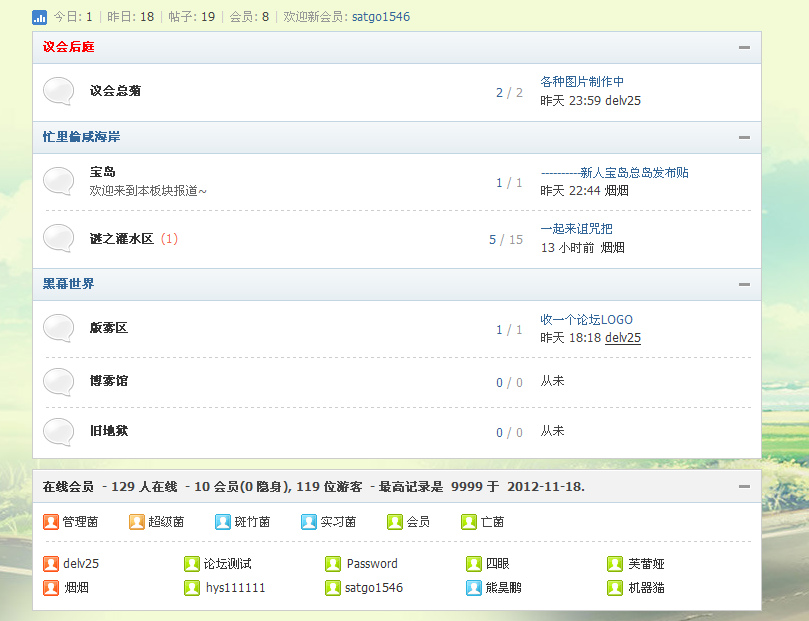Click the red 管理菌 legend icon
The image size is (809, 621).
click(51, 522)
